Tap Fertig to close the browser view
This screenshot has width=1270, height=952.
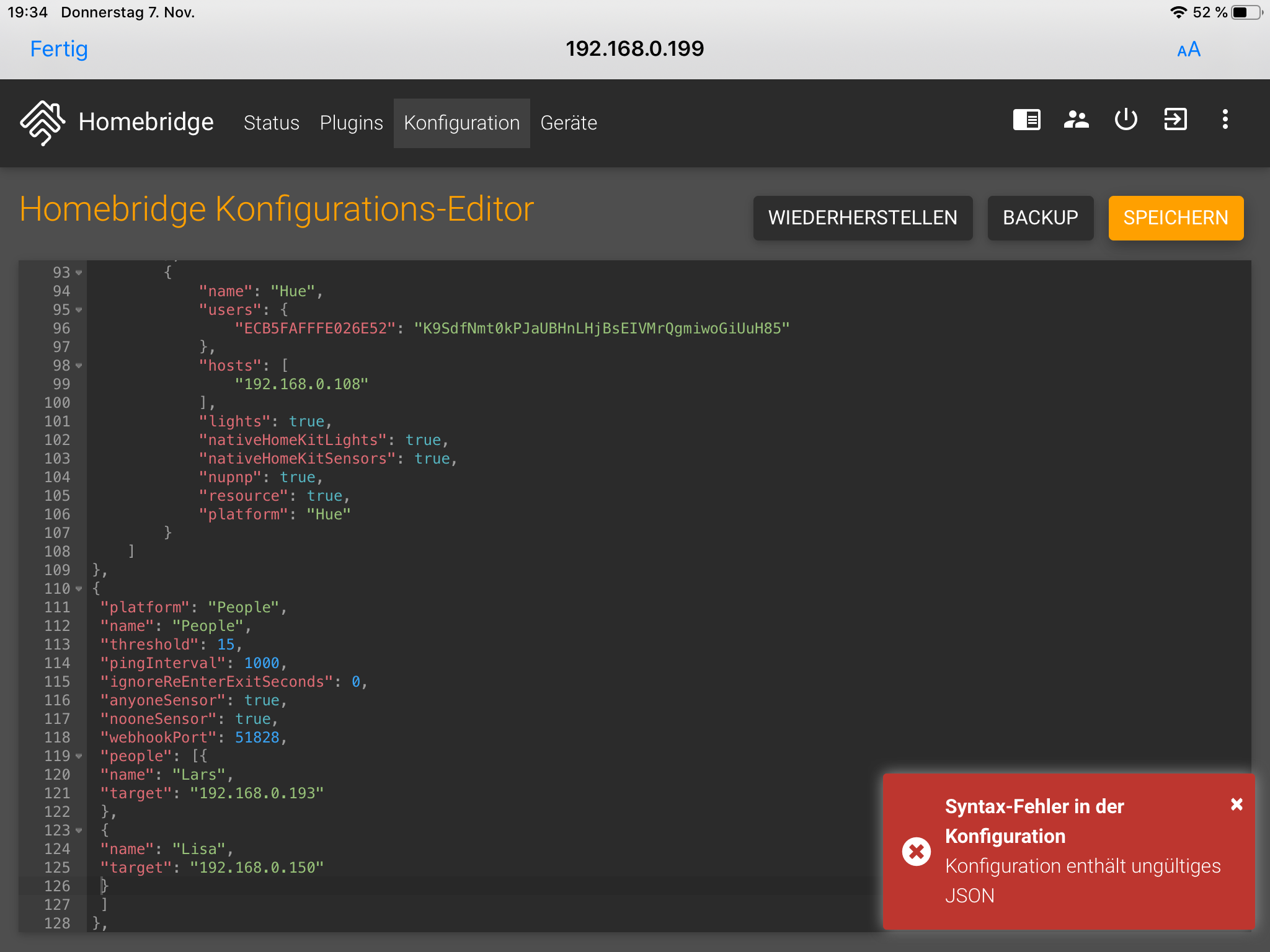pyautogui.click(x=59, y=49)
